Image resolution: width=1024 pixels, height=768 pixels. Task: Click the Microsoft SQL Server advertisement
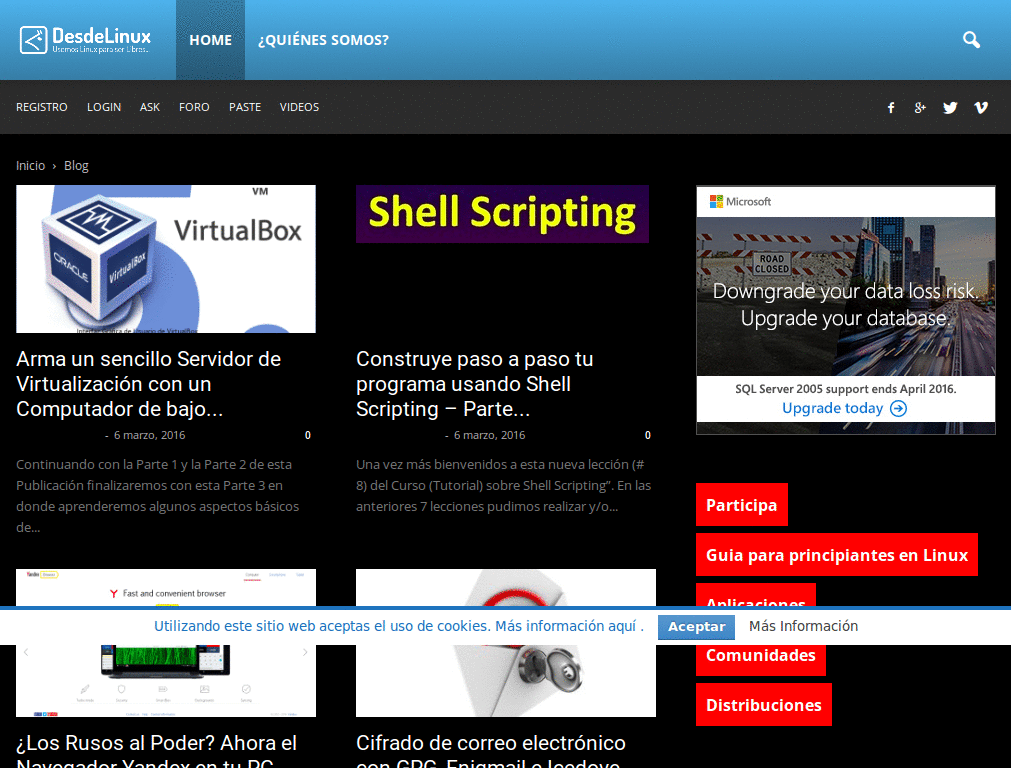(x=846, y=310)
